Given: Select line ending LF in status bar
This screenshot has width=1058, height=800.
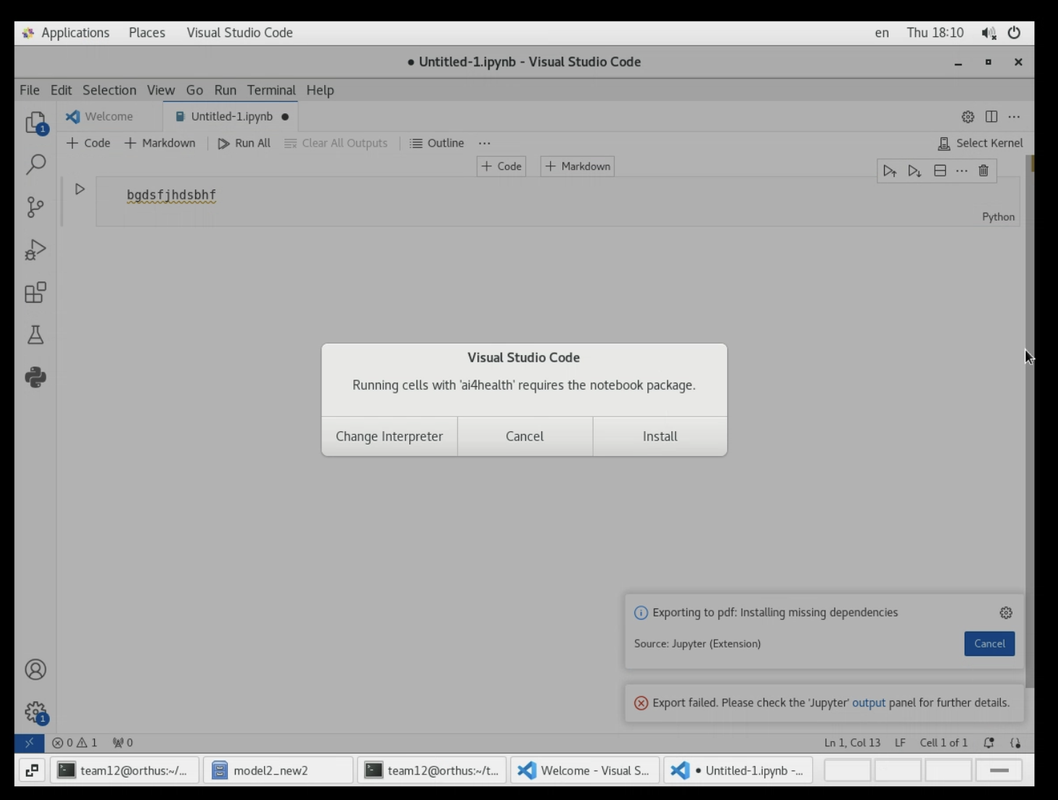Looking at the screenshot, I should (x=899, y=743).
